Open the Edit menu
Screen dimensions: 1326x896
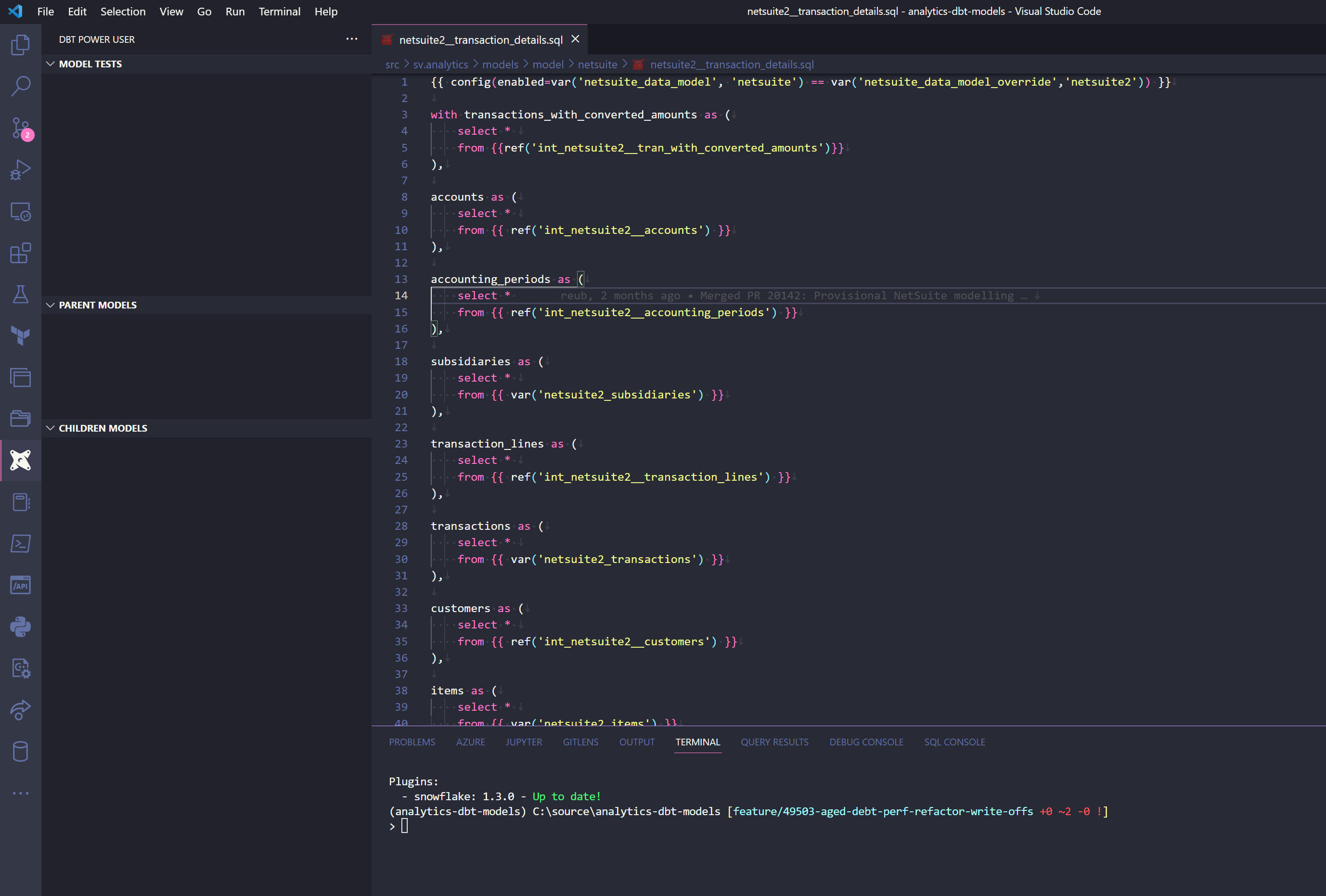(77, 12)
